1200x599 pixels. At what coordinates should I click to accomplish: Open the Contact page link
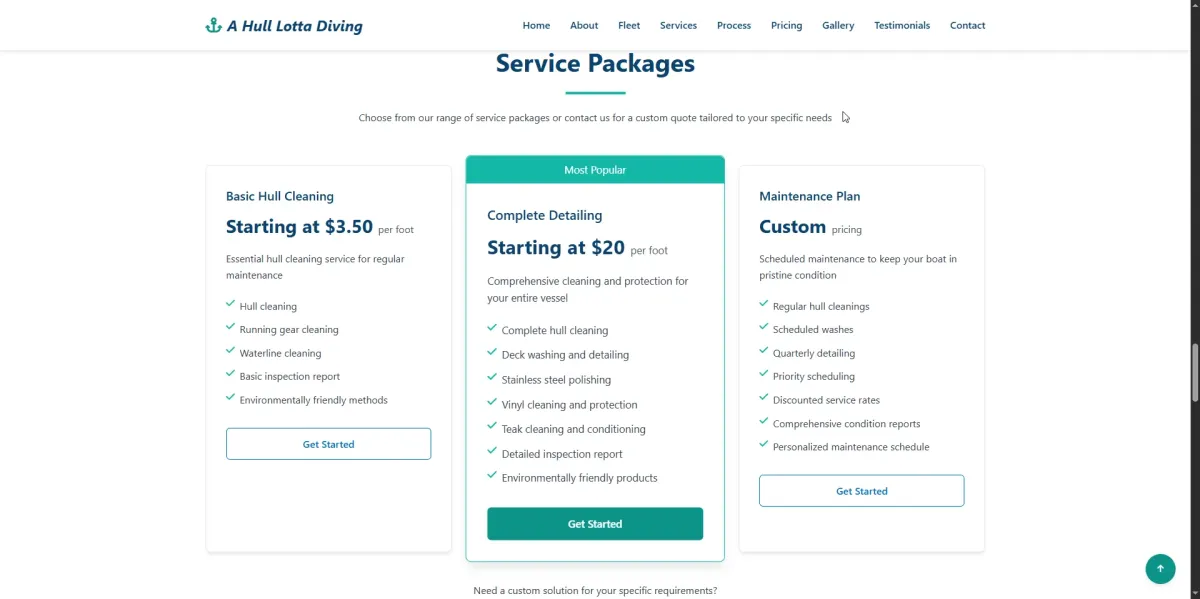tap(967, 26)
